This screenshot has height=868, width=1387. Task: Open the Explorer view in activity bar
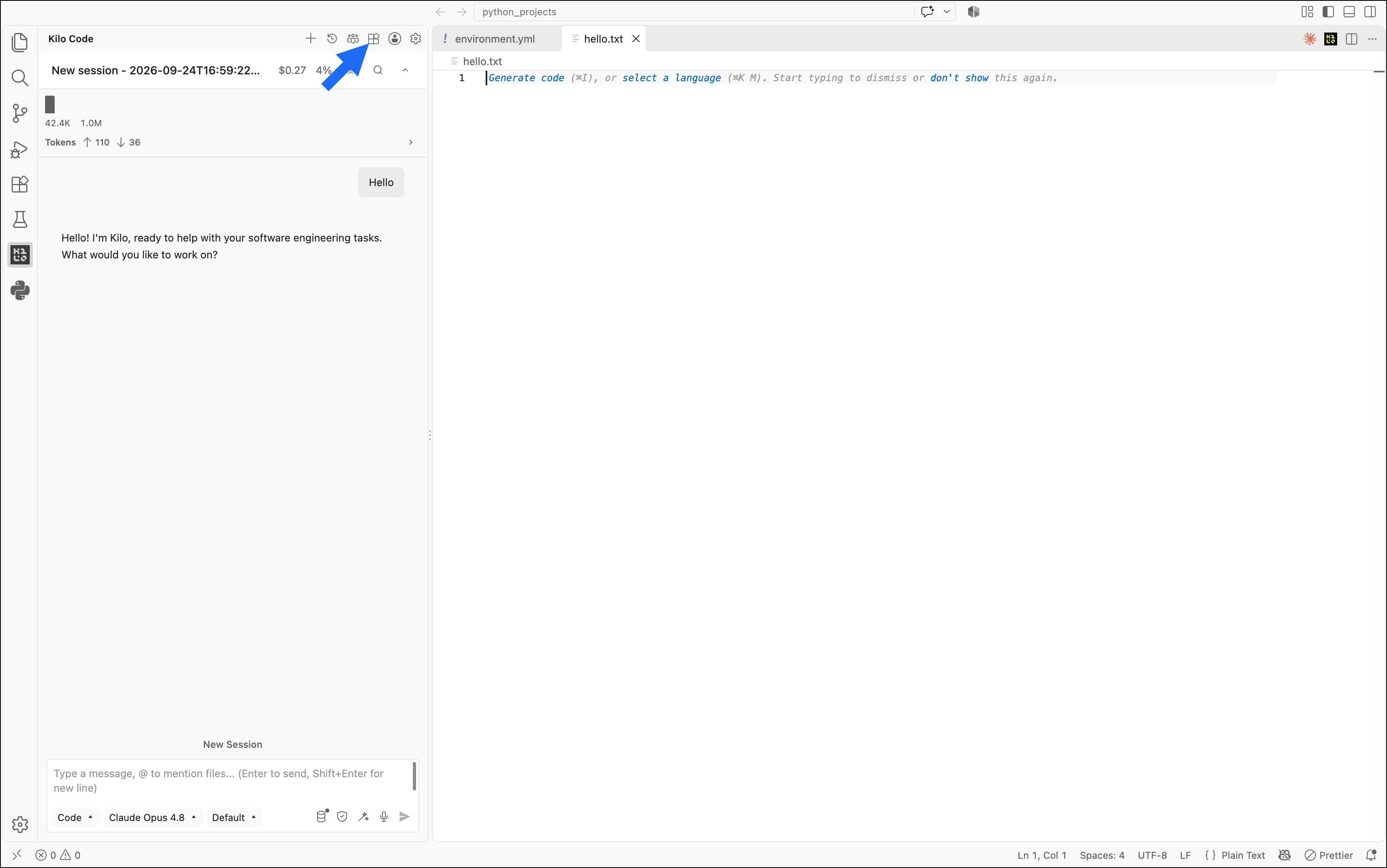point(20,42)
